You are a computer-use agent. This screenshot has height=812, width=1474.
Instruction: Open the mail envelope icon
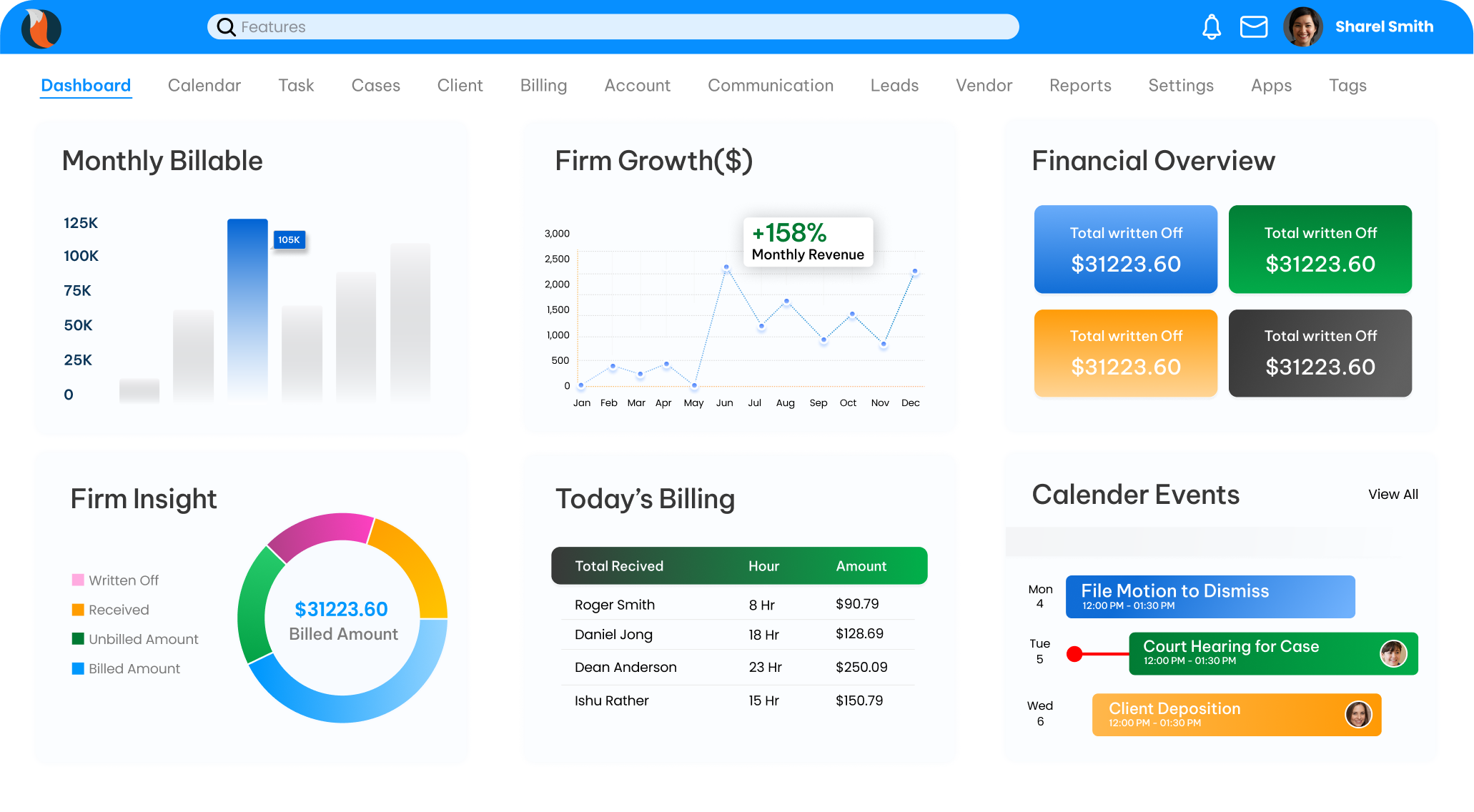click(1253, 27)
